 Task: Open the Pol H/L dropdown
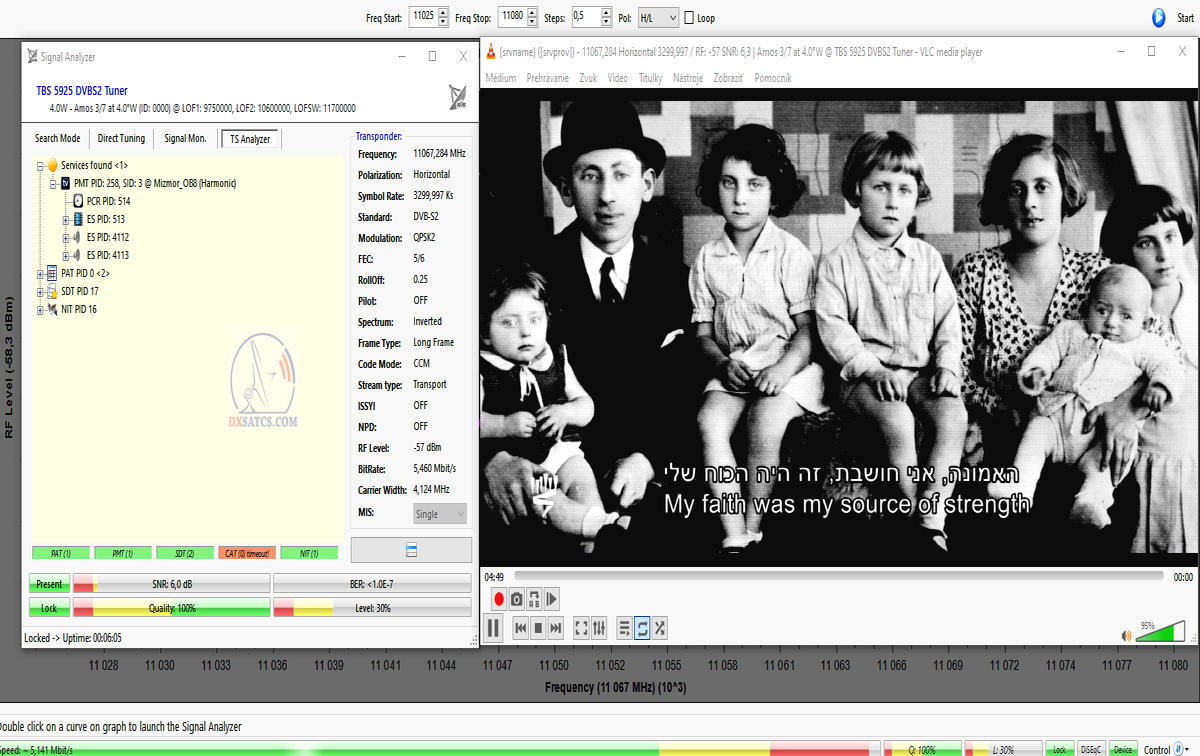click(x=657, y=18)
